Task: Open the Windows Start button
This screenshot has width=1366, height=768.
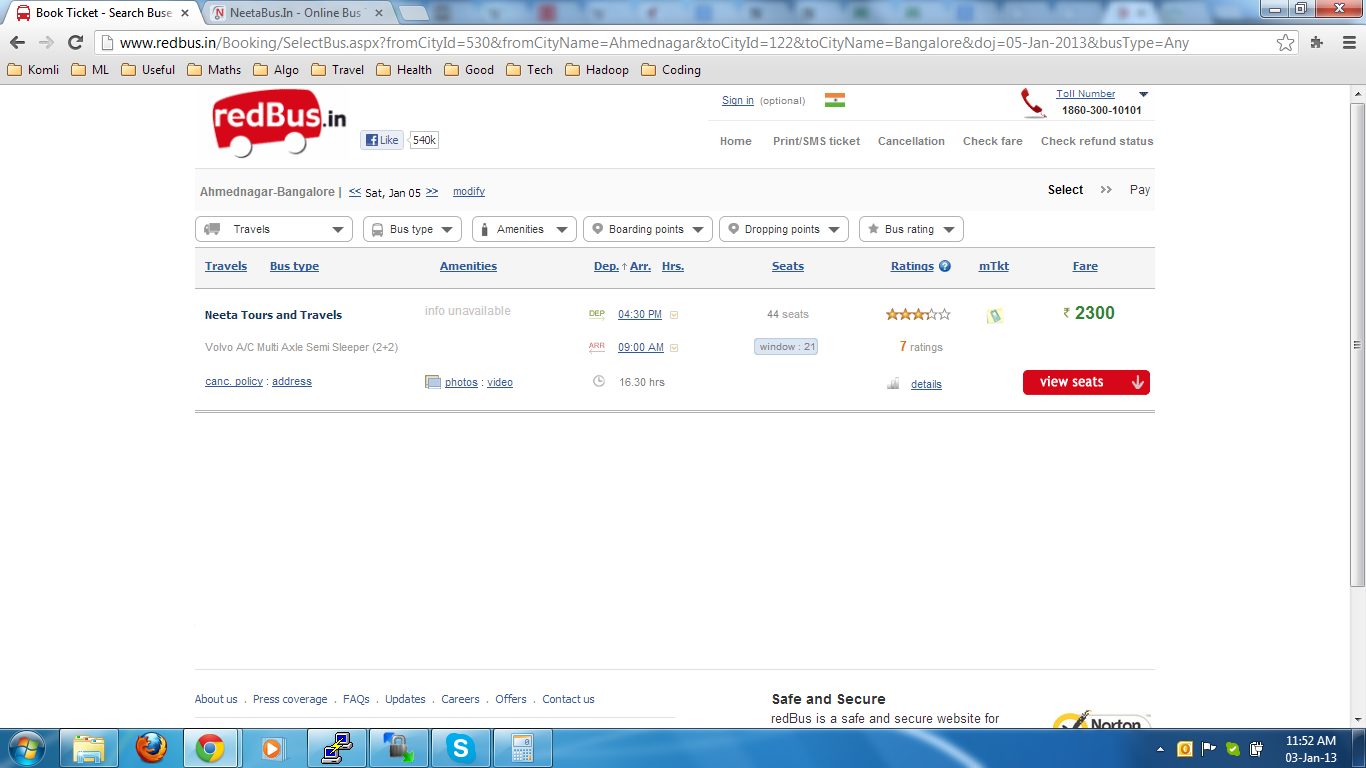Action: (26, 748)
